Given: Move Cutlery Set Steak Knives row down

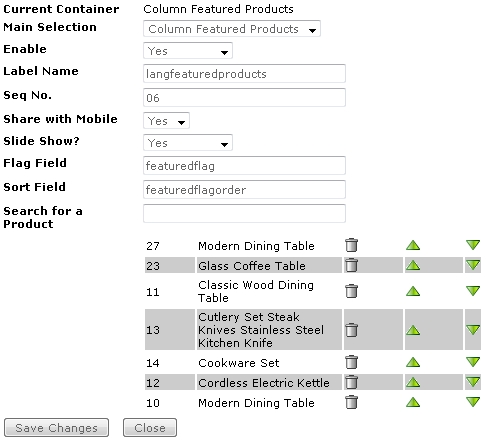Looking at the screenshot, I should [x=473, y=330].
